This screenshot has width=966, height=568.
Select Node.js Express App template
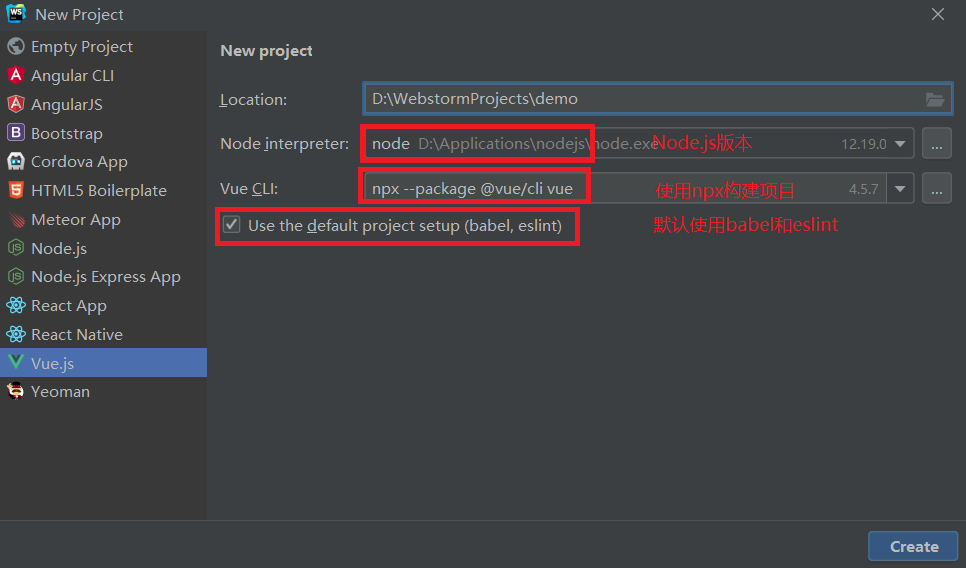tap(104, 277)
